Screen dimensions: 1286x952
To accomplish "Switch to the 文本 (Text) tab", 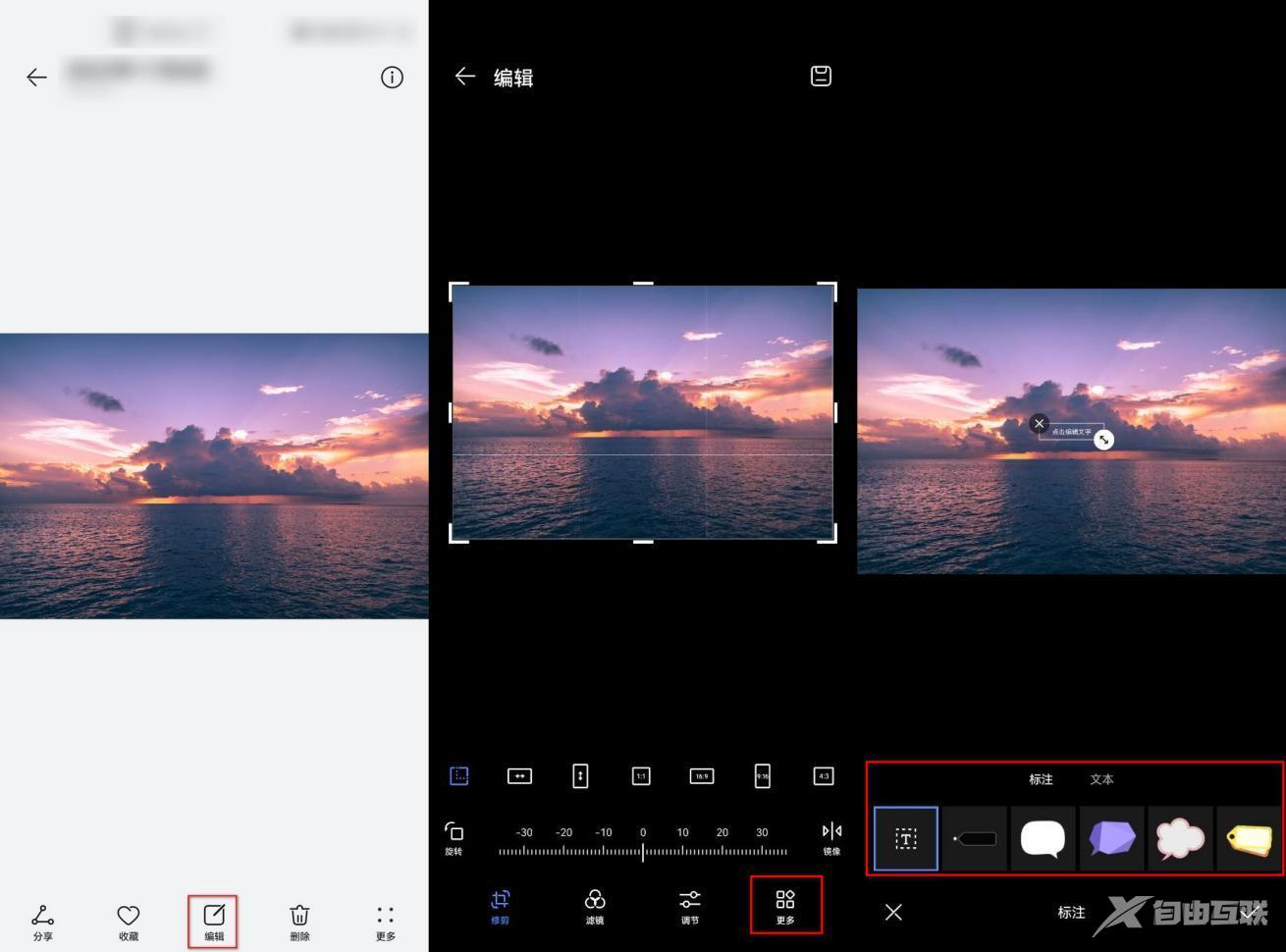I will [x=1101, y=779].
